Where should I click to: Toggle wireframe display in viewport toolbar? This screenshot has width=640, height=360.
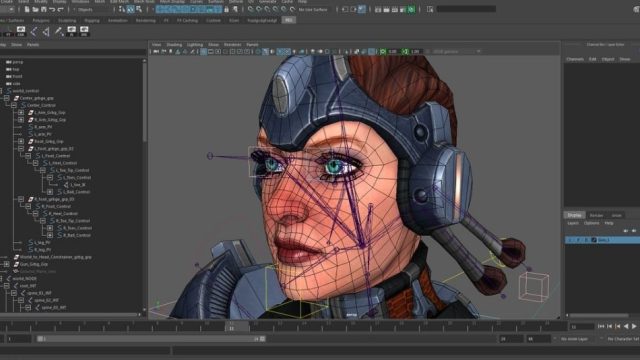[x=258, y=51]
